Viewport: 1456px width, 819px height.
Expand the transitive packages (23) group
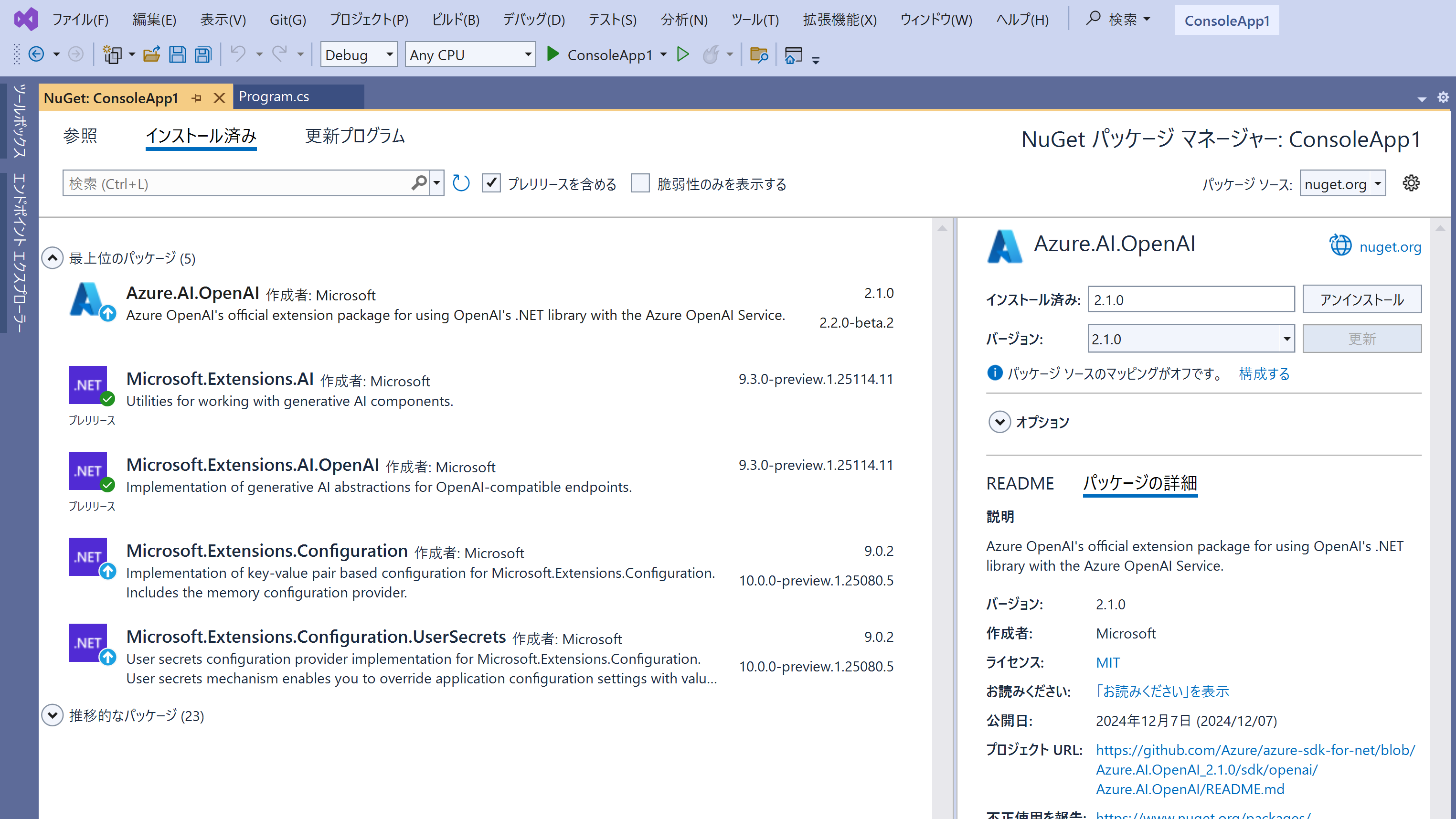point(53,715)
